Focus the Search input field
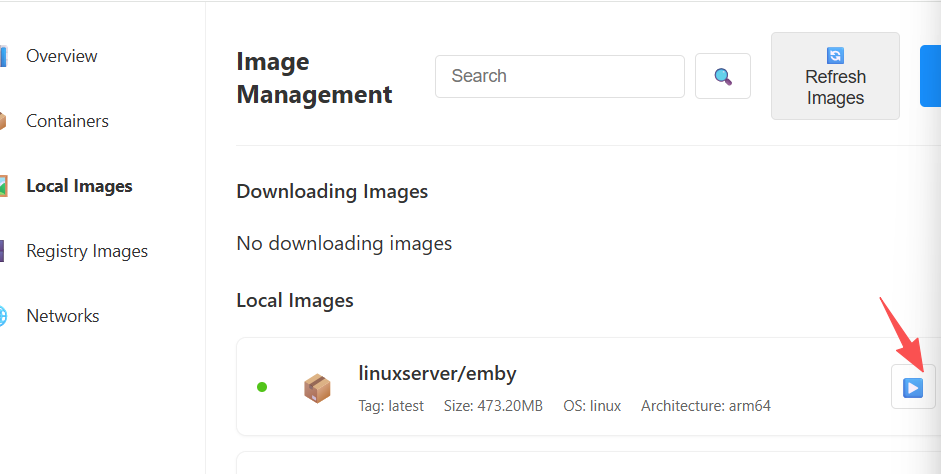 tap(559, 76)
